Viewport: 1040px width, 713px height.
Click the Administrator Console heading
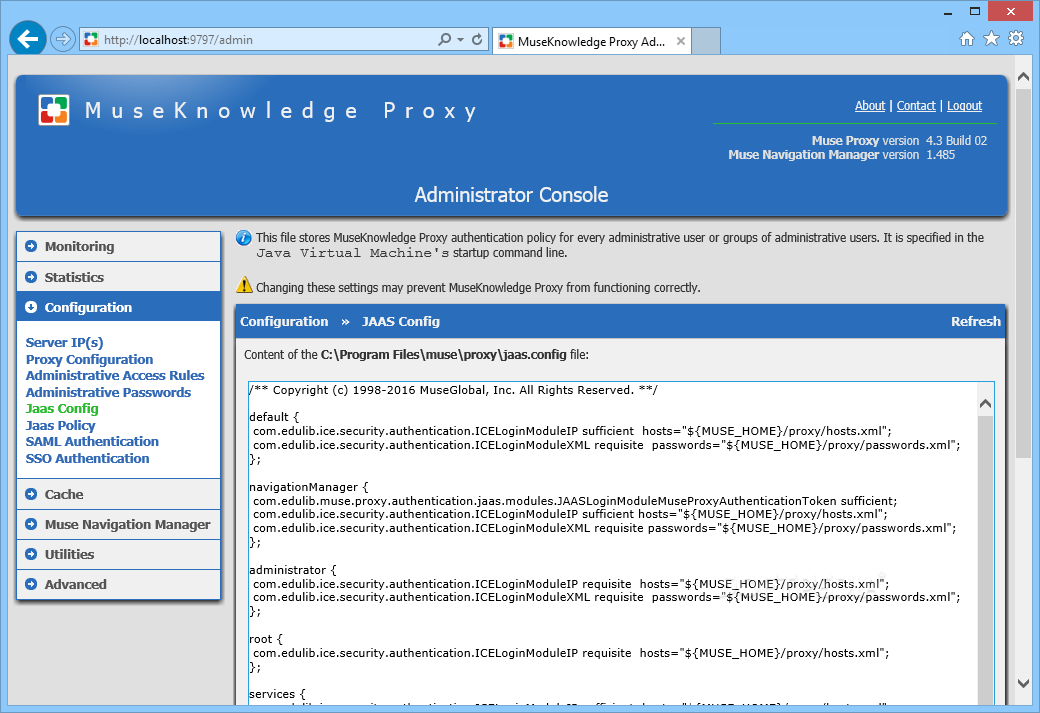tap(511, 194)
